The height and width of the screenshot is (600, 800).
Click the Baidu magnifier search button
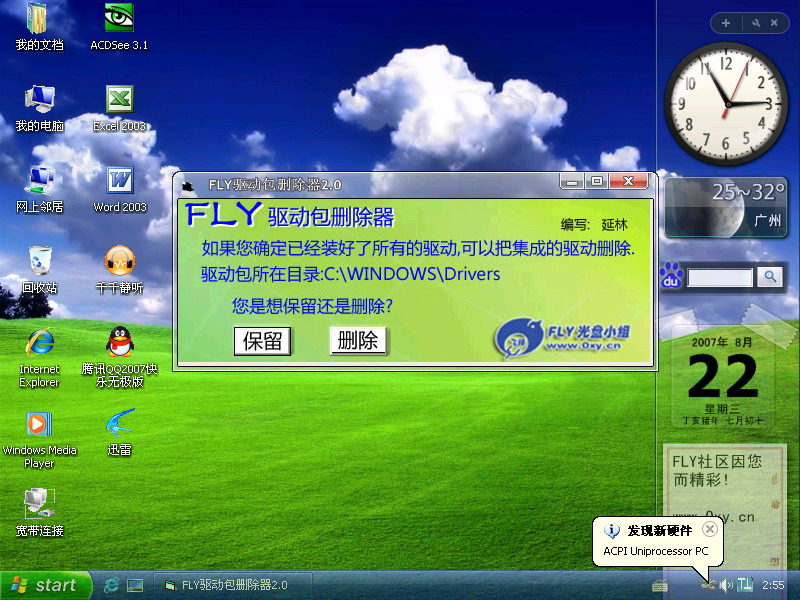pos(770,277)
